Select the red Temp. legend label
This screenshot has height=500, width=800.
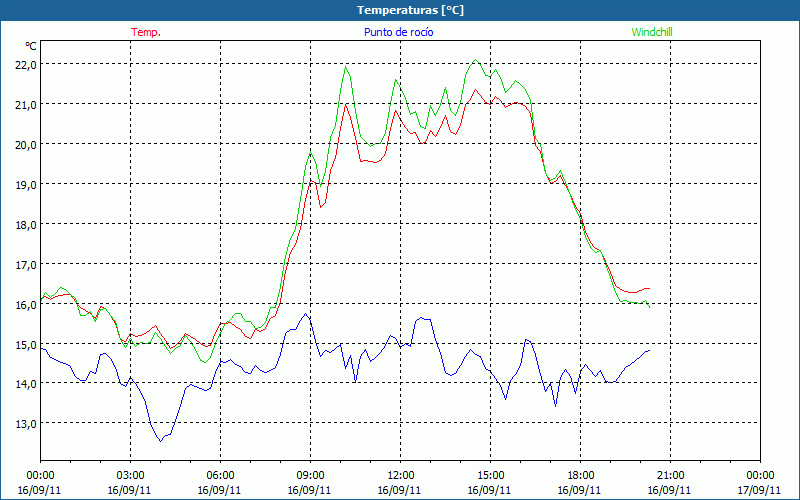click(146, 32)
